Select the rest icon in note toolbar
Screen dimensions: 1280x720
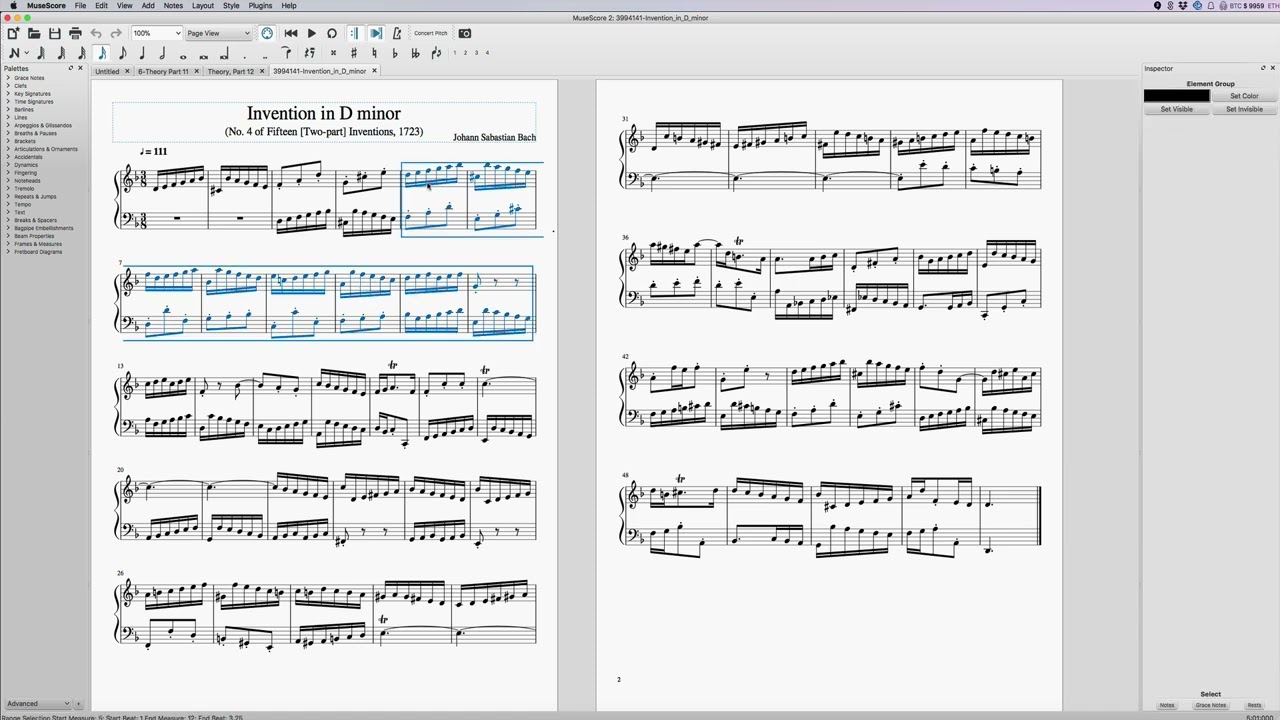(x=309, y=53)
